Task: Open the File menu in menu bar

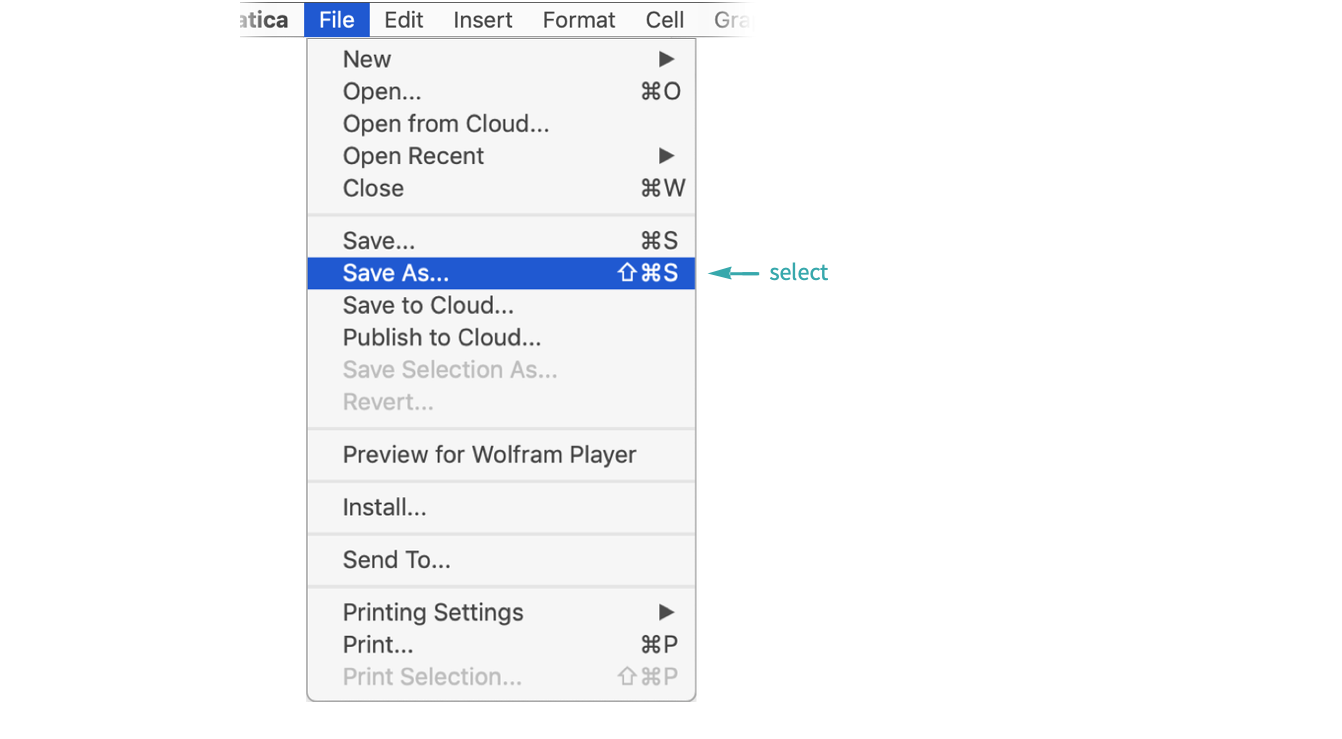Action: [x=337, y=20]
